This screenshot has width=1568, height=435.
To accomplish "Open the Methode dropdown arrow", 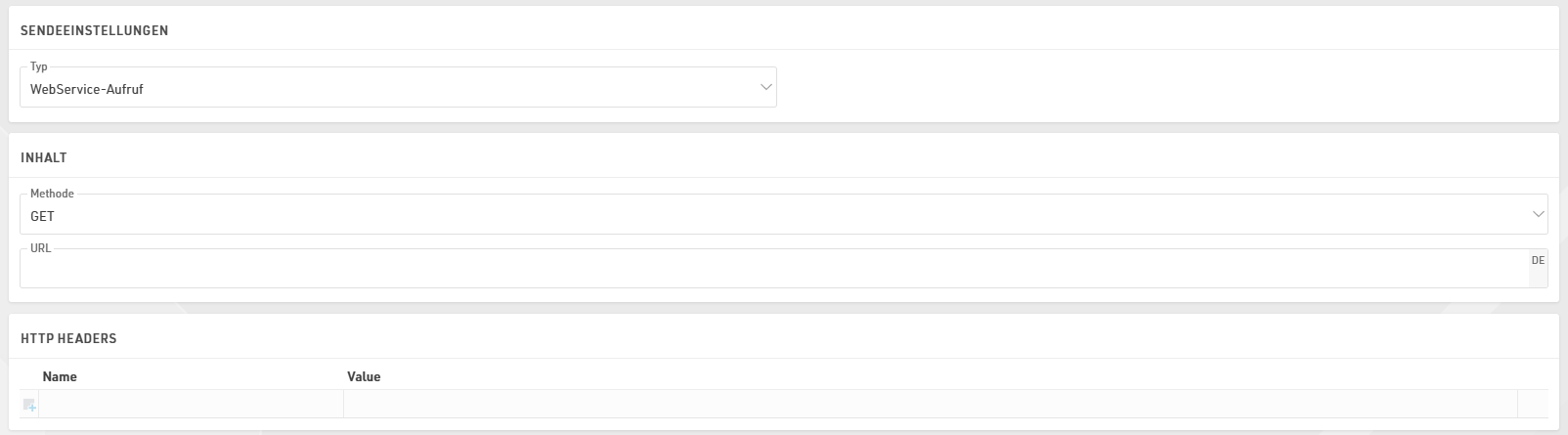I will 1538,214.
